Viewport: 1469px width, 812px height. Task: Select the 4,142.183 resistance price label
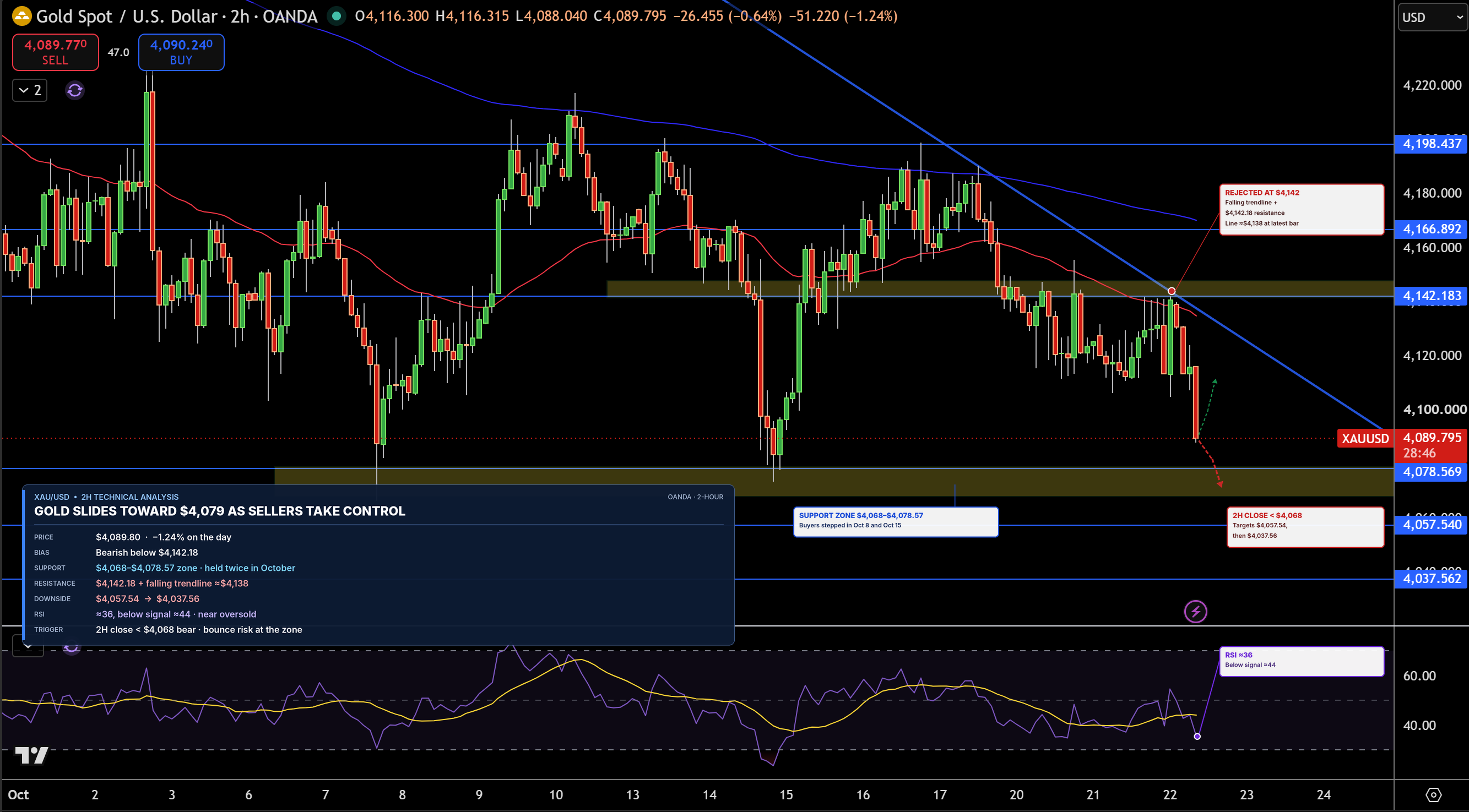[1431, 296]
